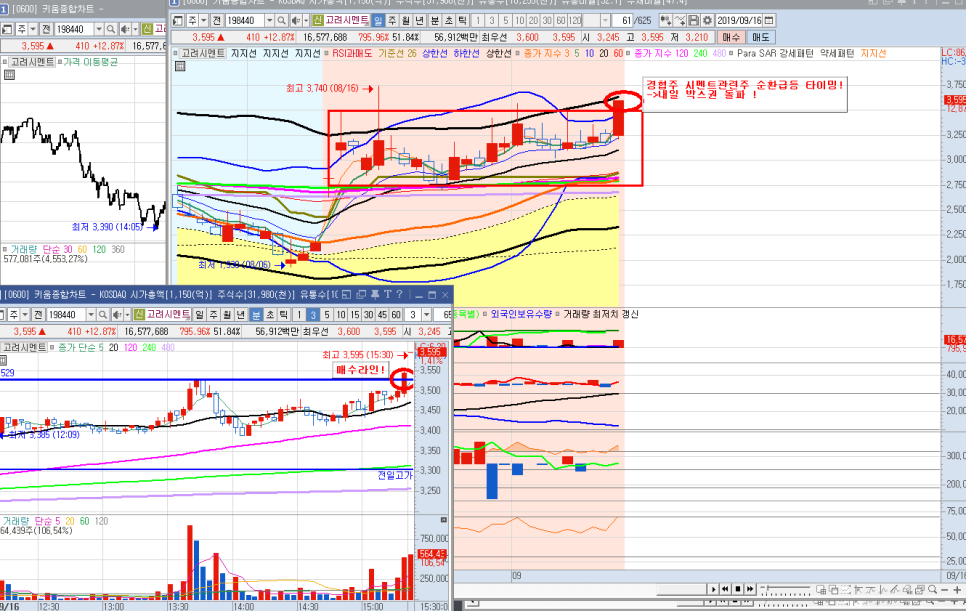This screenshot has height=611, width=966.
Task: Click the 60-minute interval button in the minute chart window
Action: click(x=396, y=314)
